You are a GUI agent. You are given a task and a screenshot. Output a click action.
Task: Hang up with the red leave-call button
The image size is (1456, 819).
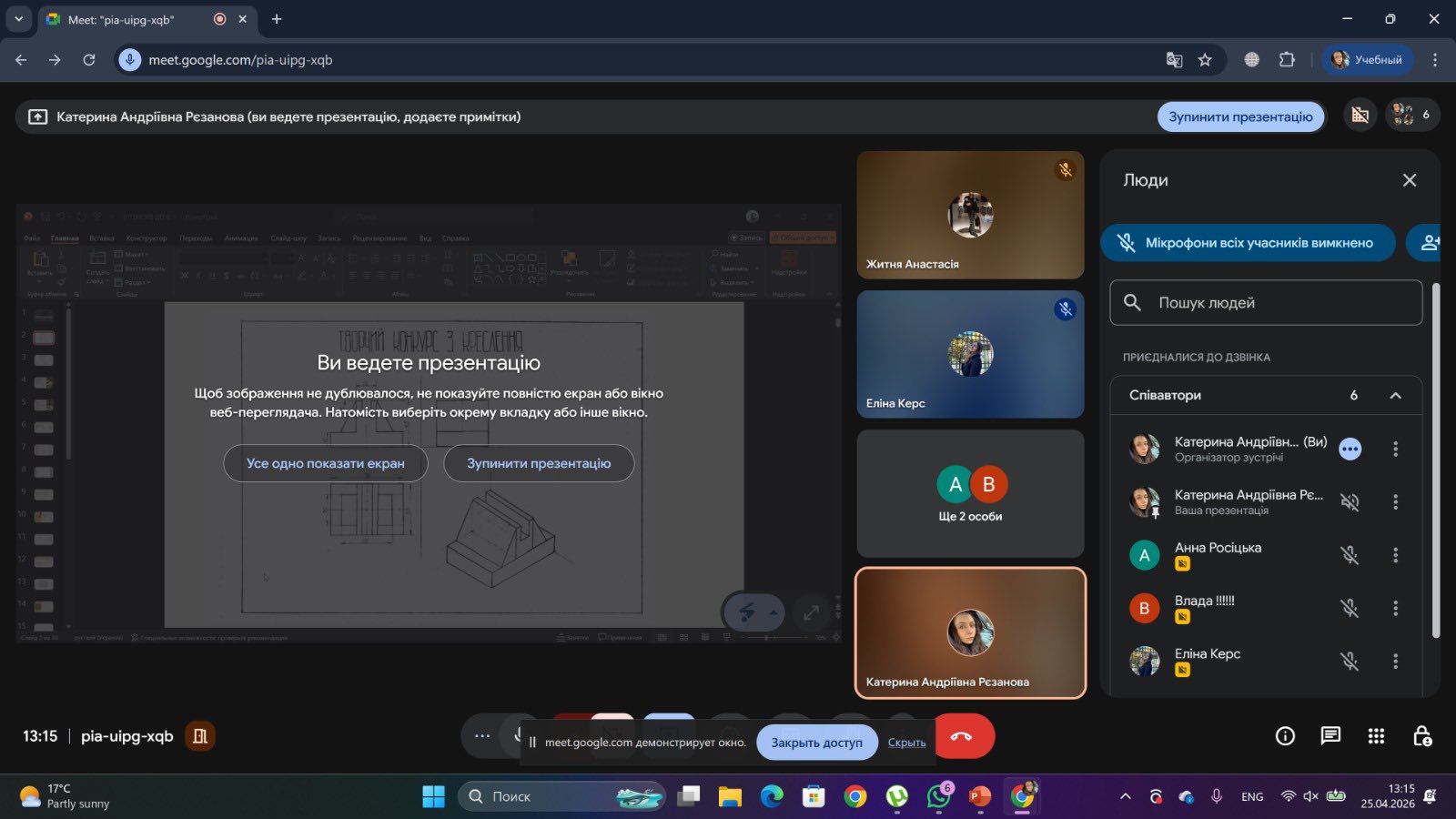click(x=961, y=736)
